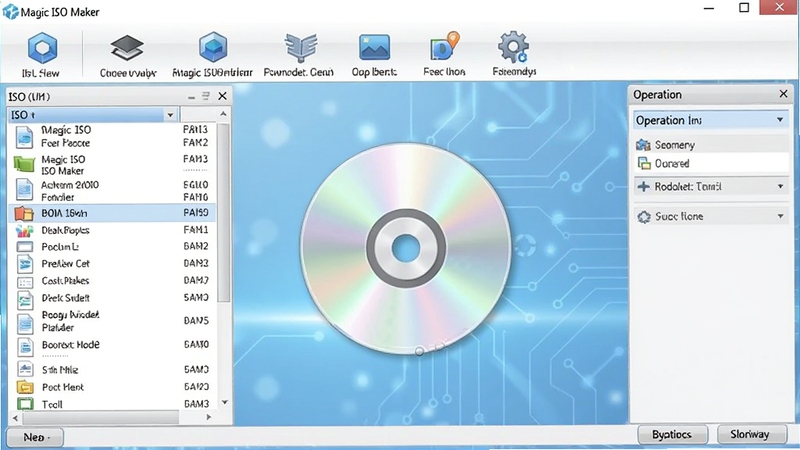Click the document icon beside 'Prefiew Cet'
Screen dimensions: 800x450
point(24,264)
